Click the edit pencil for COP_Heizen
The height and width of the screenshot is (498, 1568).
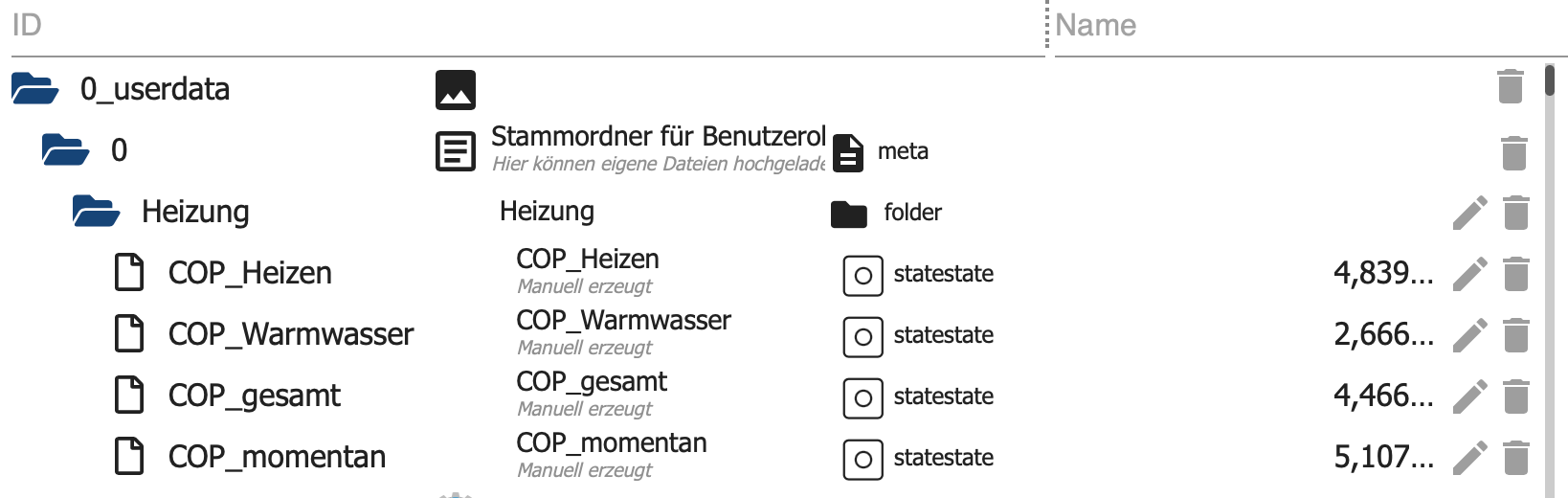click(1469, 274)
